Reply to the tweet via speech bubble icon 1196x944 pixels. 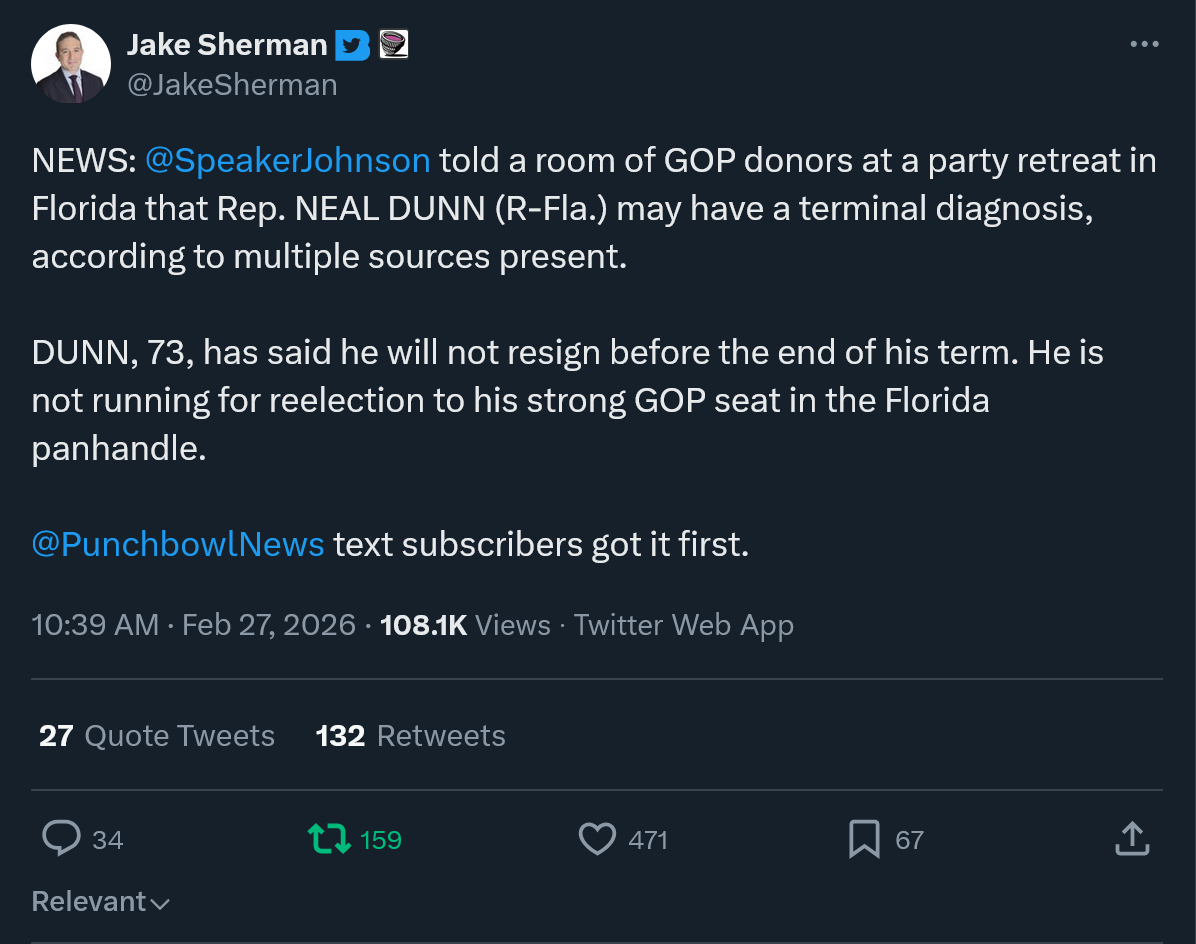pos(61,838)
